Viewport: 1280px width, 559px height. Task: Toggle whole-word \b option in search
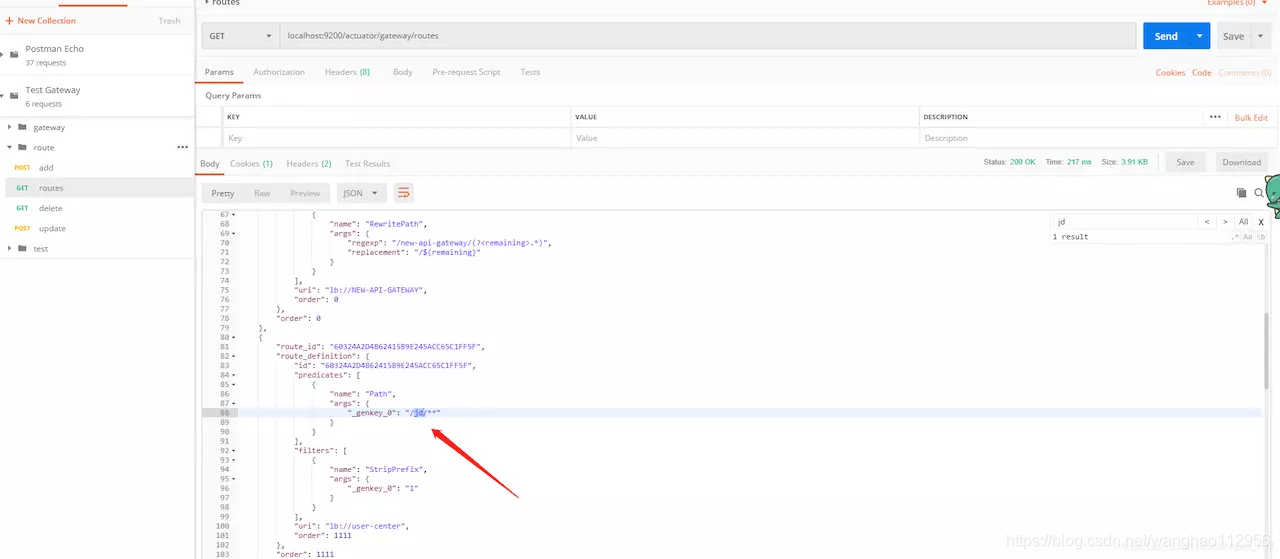pyautogui.click(x=1261, y=237)
